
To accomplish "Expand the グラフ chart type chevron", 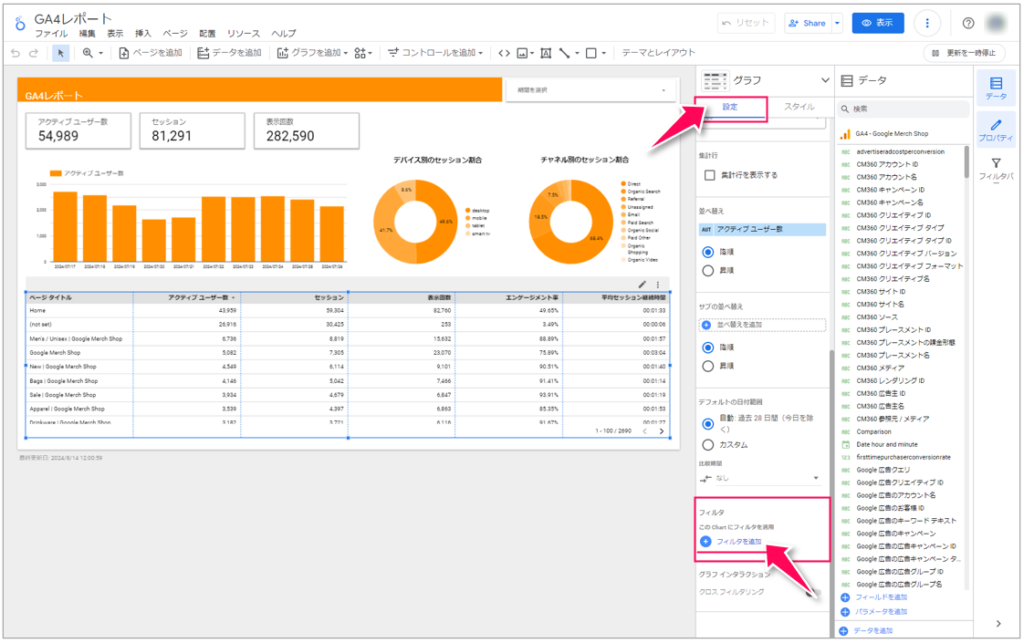I will [825, 80].
